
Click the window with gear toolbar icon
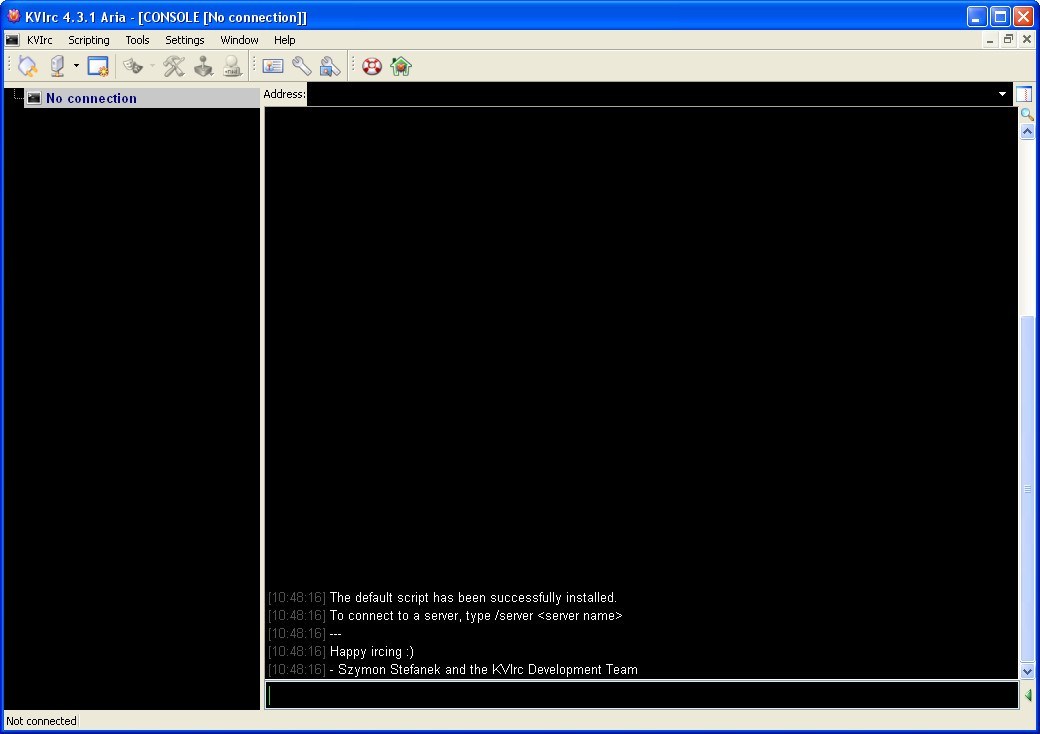coord(98,66)
